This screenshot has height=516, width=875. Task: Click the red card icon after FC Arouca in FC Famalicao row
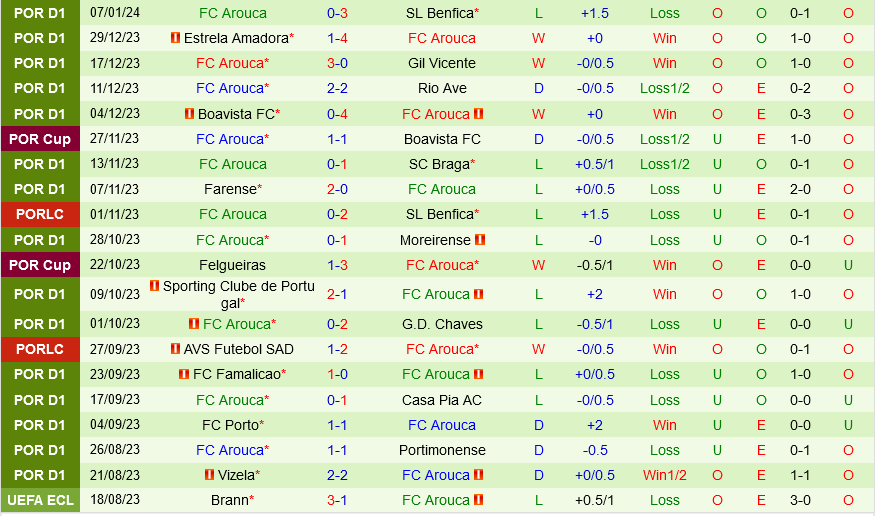click(x=478, y=374)
